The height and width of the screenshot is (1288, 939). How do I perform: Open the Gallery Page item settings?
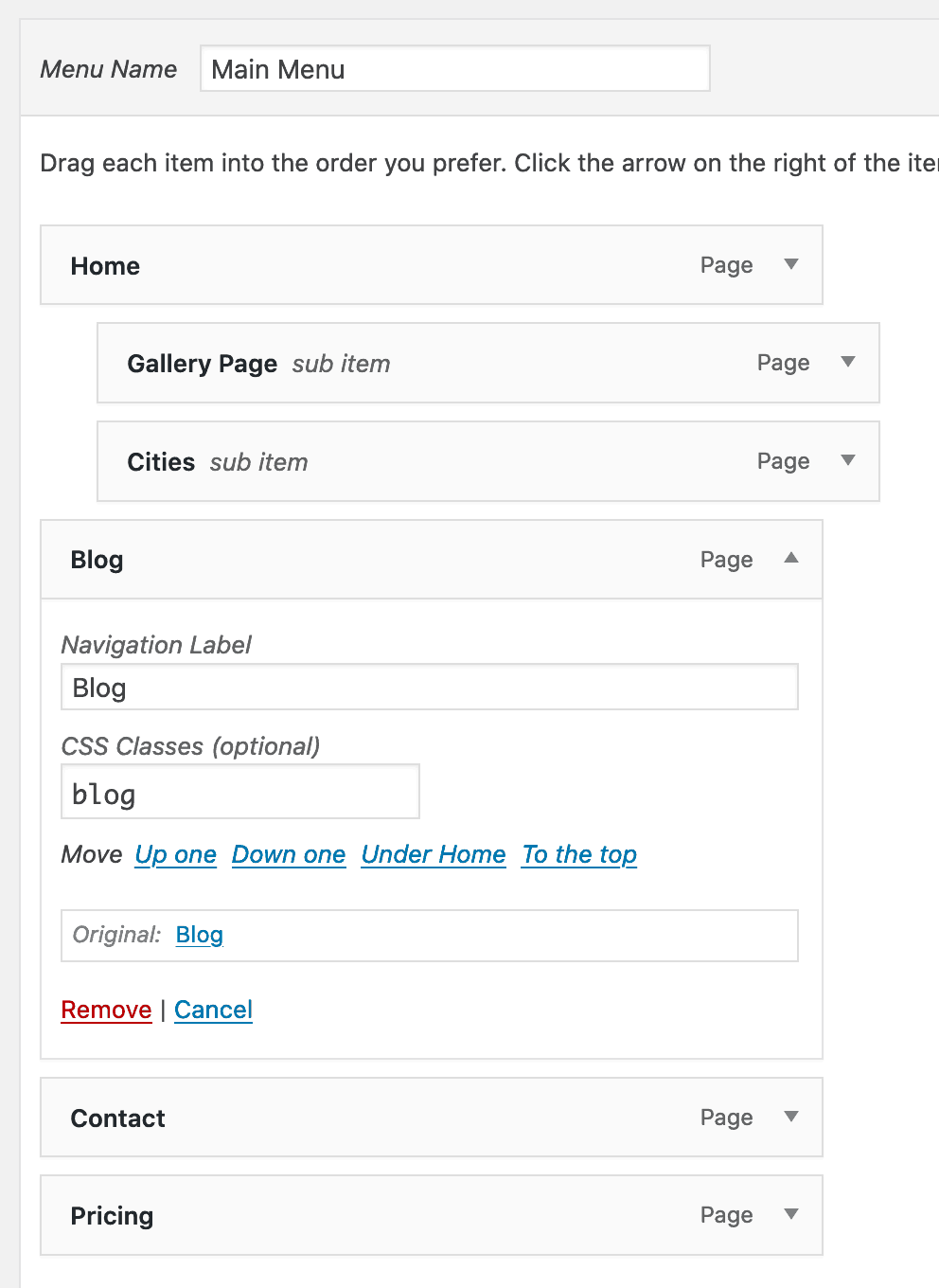click(x=847, y=363)
